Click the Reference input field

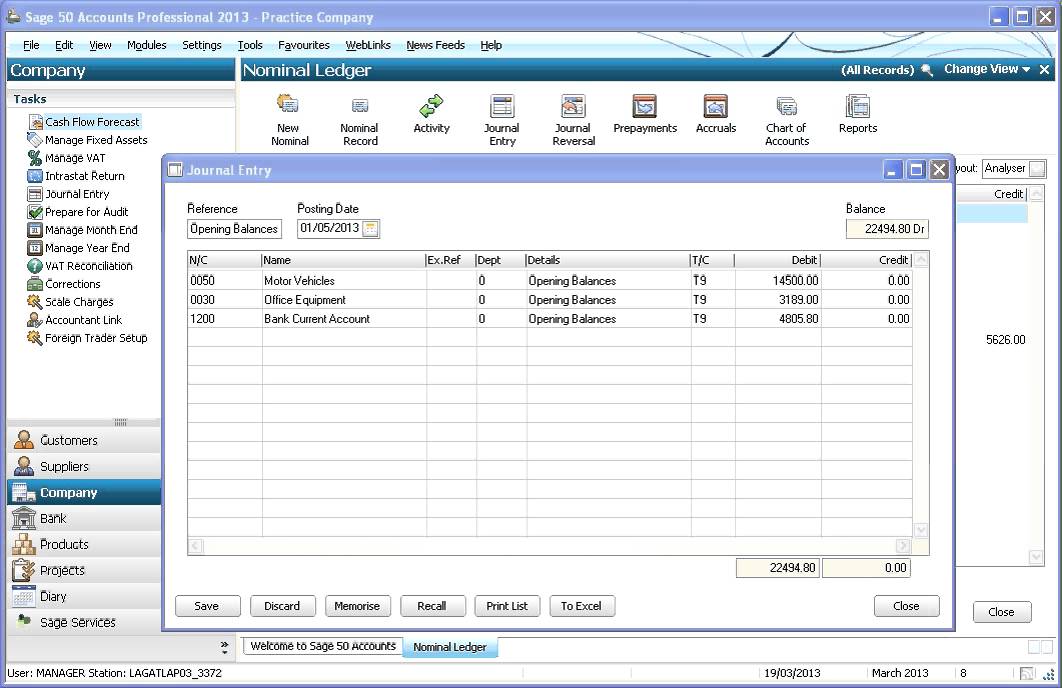point(234,229)
